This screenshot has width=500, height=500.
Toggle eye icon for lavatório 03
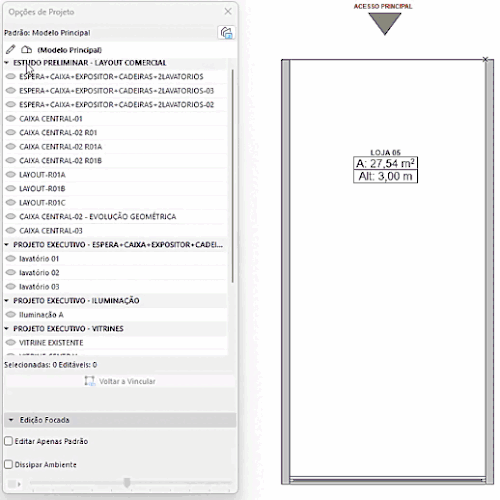point(11,286)
